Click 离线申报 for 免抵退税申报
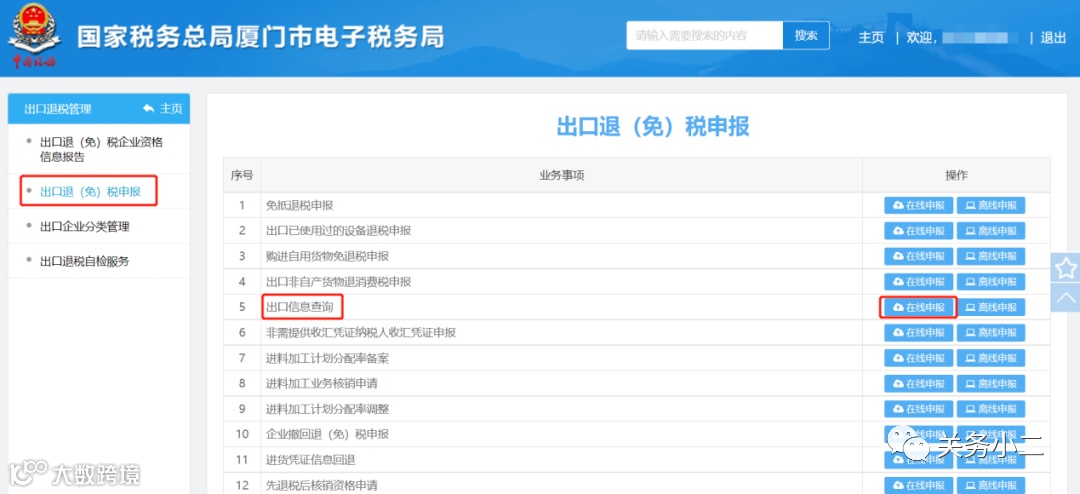 [990, 205]
